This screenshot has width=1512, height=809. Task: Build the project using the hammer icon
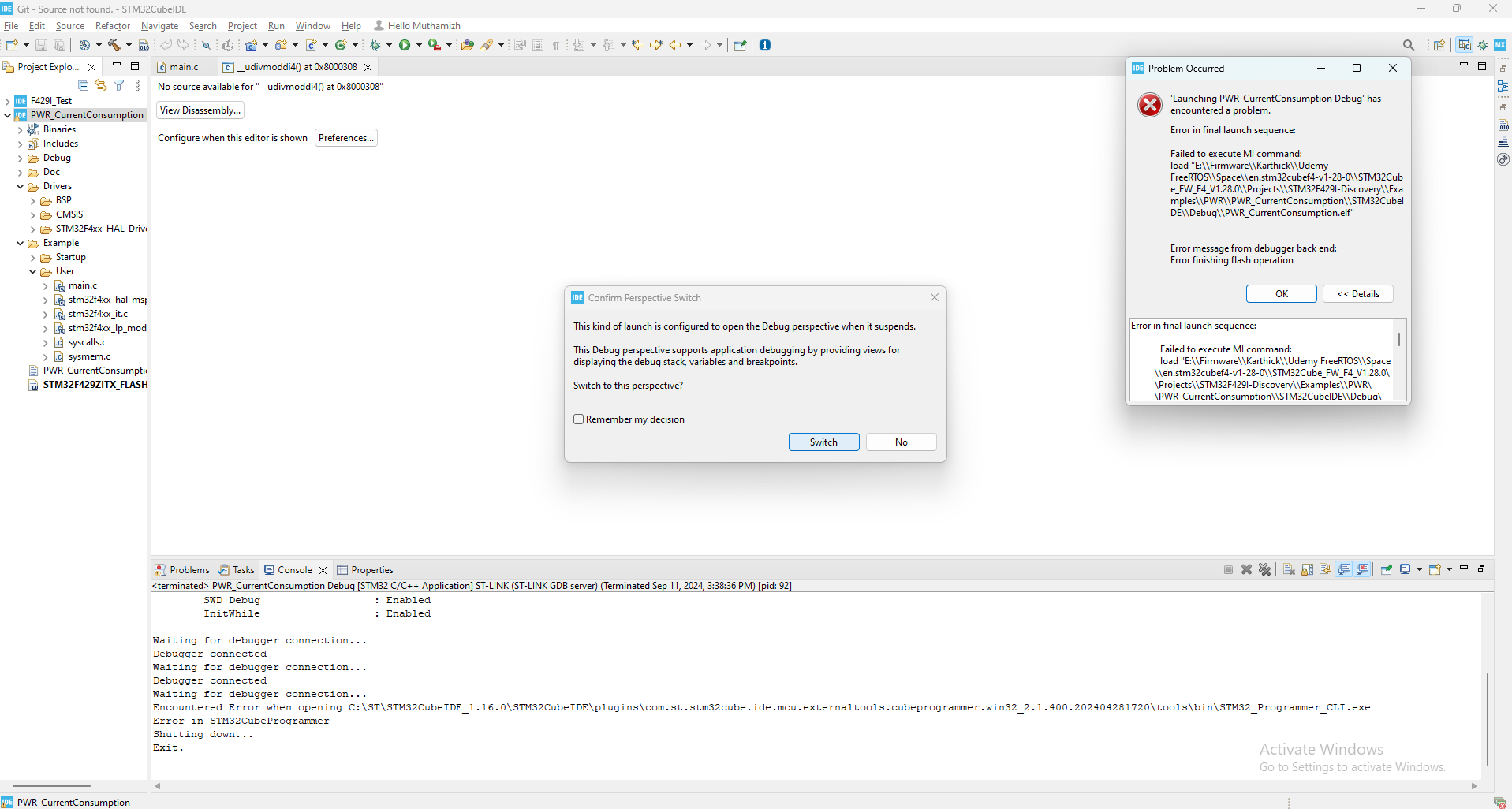(113, 45)
